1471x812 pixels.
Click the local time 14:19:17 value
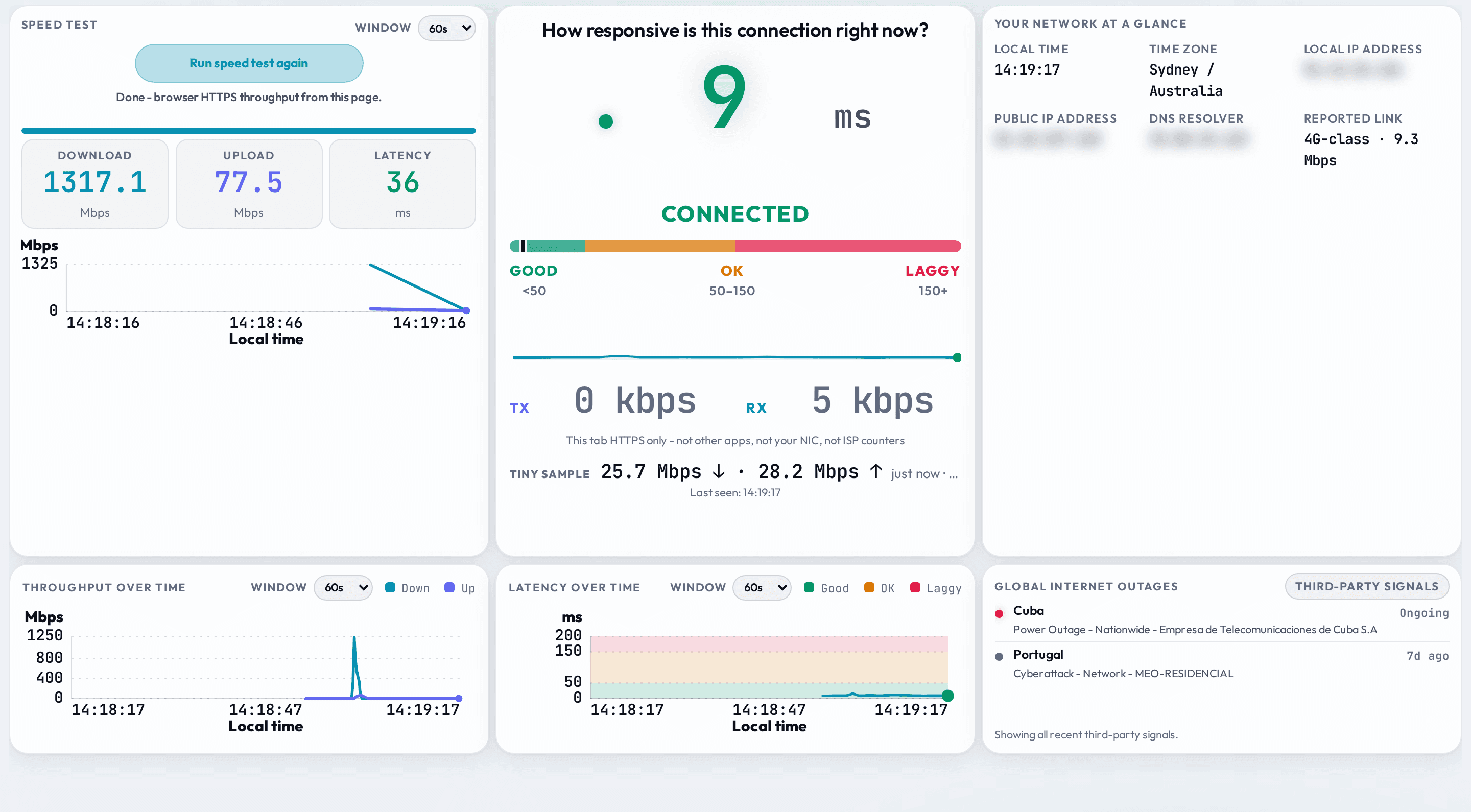1027,69
